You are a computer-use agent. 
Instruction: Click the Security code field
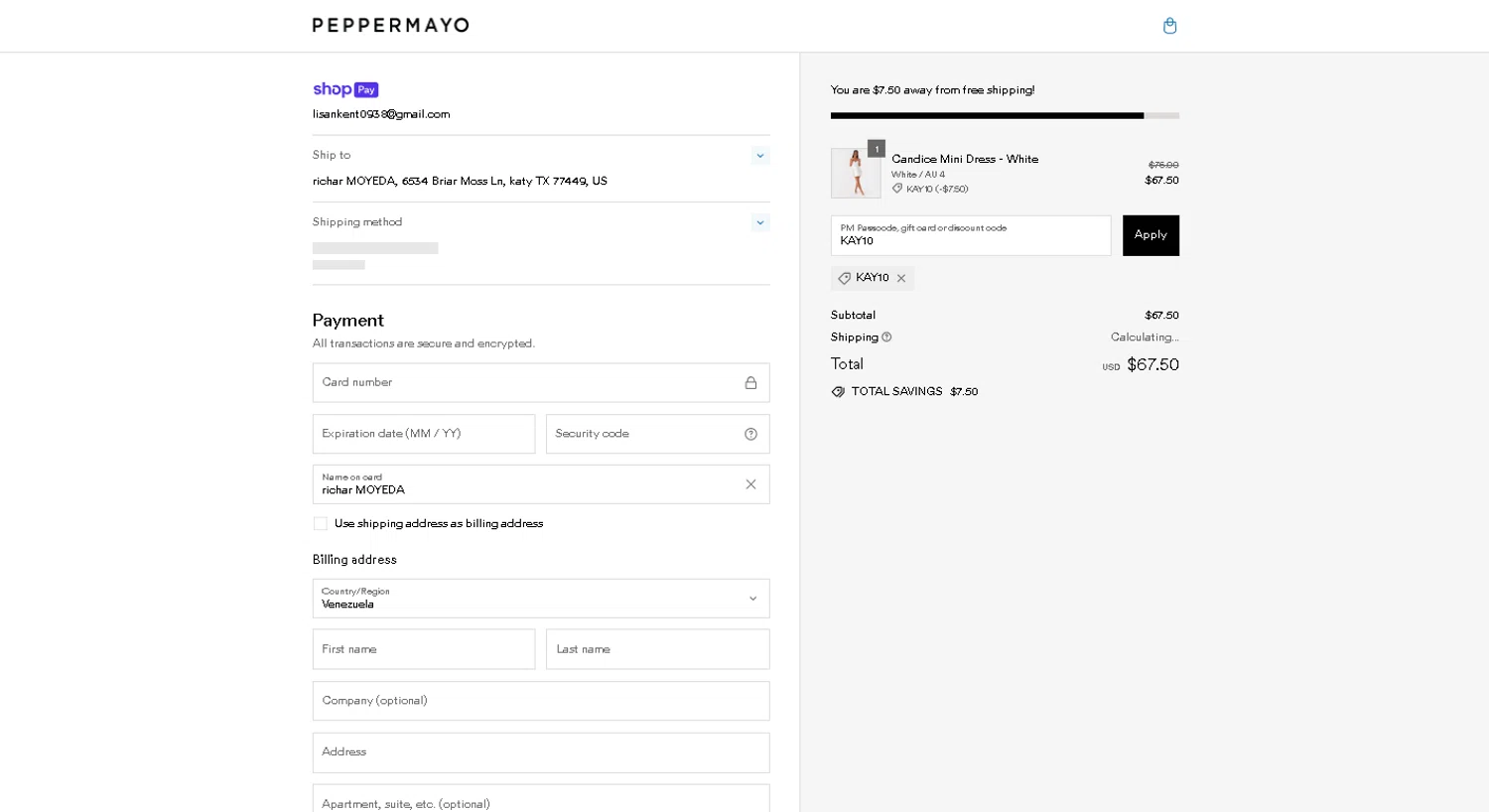point(658,434)
